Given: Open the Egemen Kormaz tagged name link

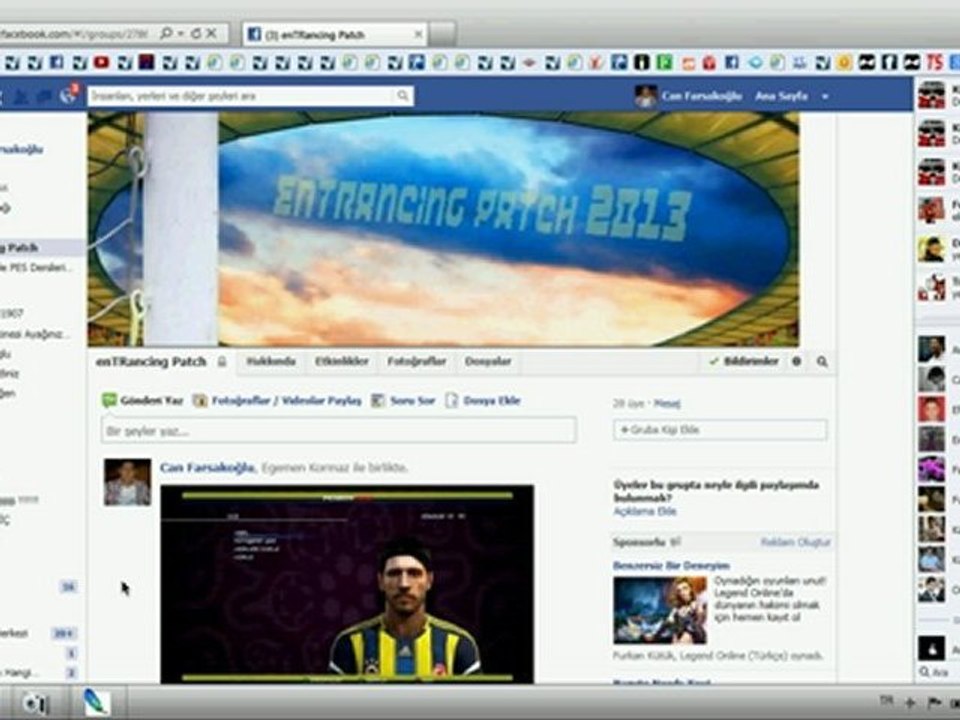Looking at the screenshot, I should point(304,468).
